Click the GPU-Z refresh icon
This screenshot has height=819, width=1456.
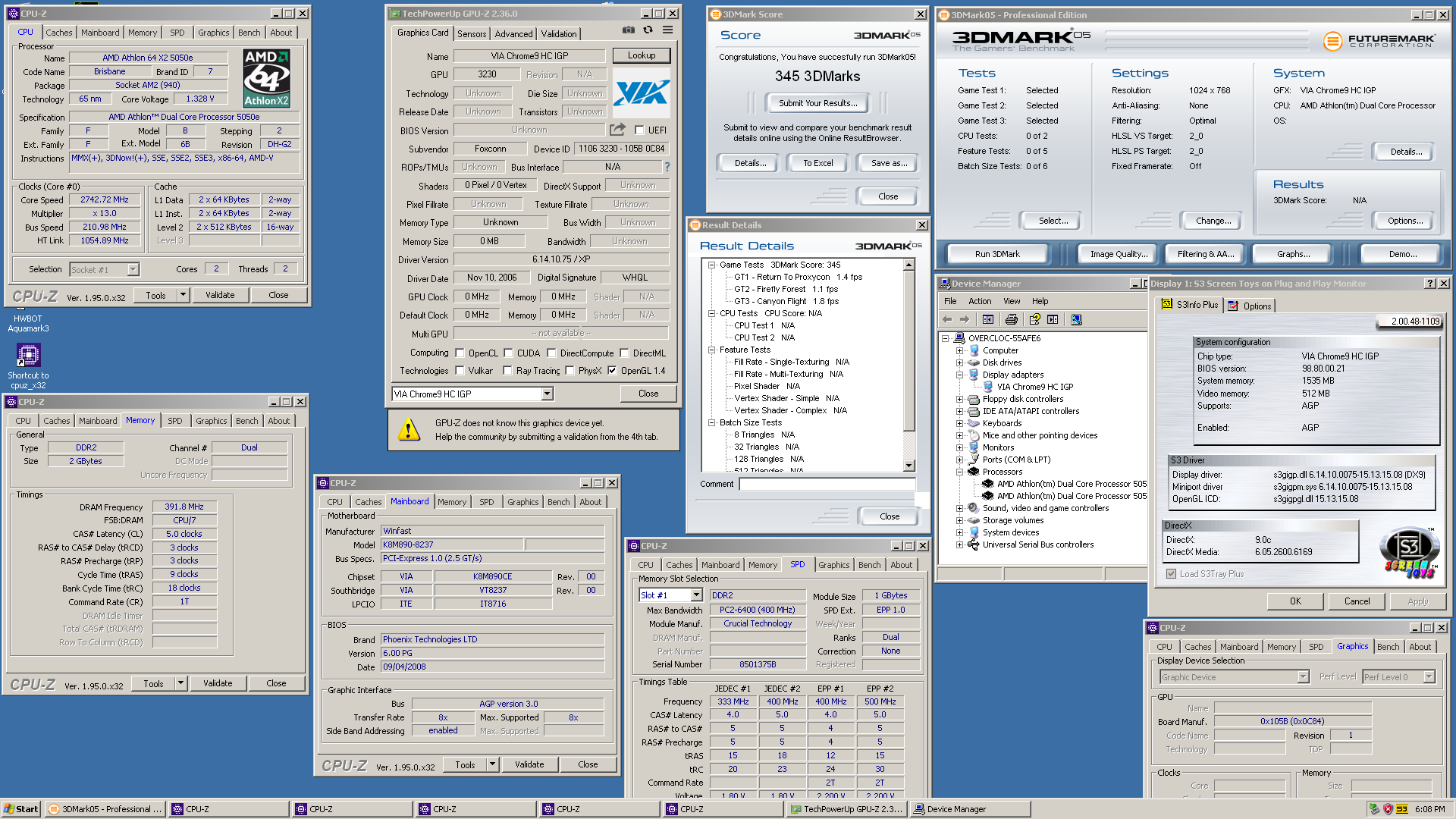[648, 30]
